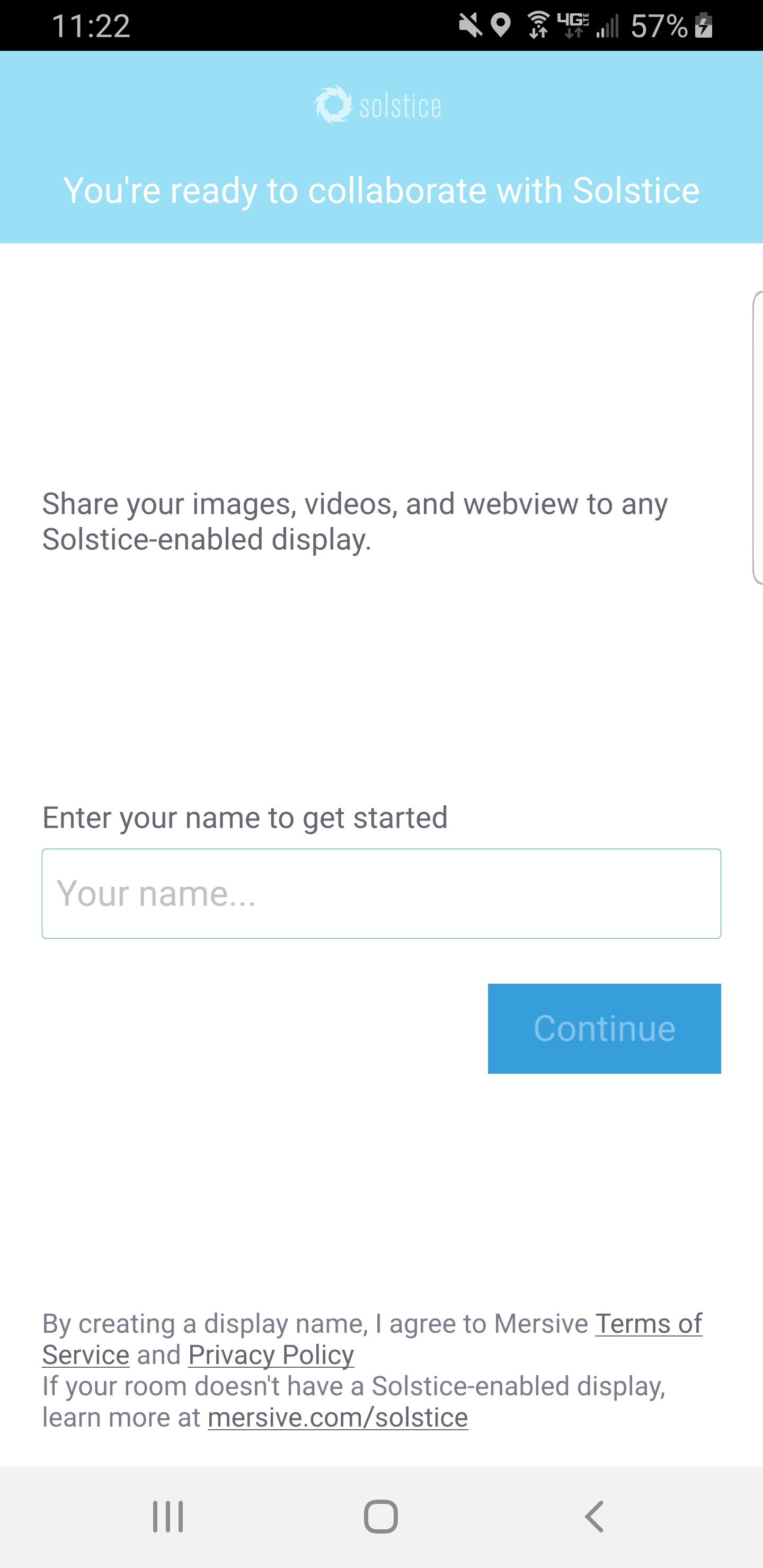This screenshot has width=763, height=1568.
Task: Open the Terms of Service link
Action: [372, 1339]
